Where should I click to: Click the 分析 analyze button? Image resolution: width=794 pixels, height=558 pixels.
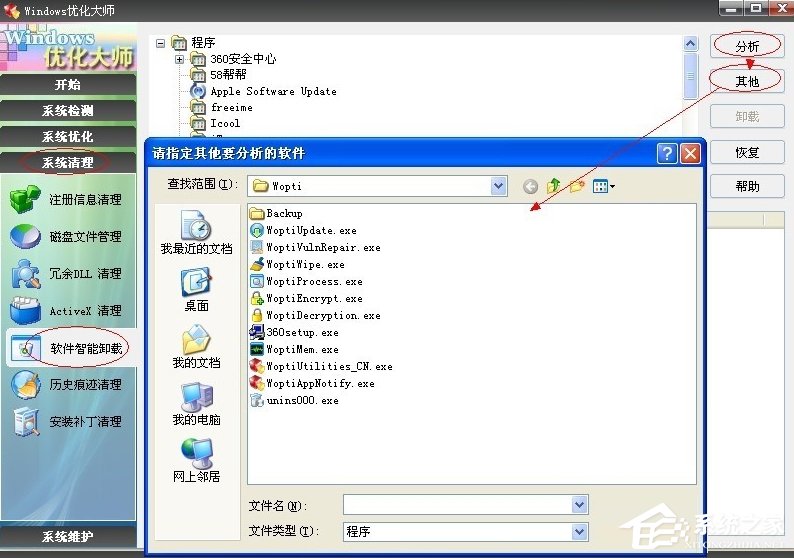(x=747, y=47)
